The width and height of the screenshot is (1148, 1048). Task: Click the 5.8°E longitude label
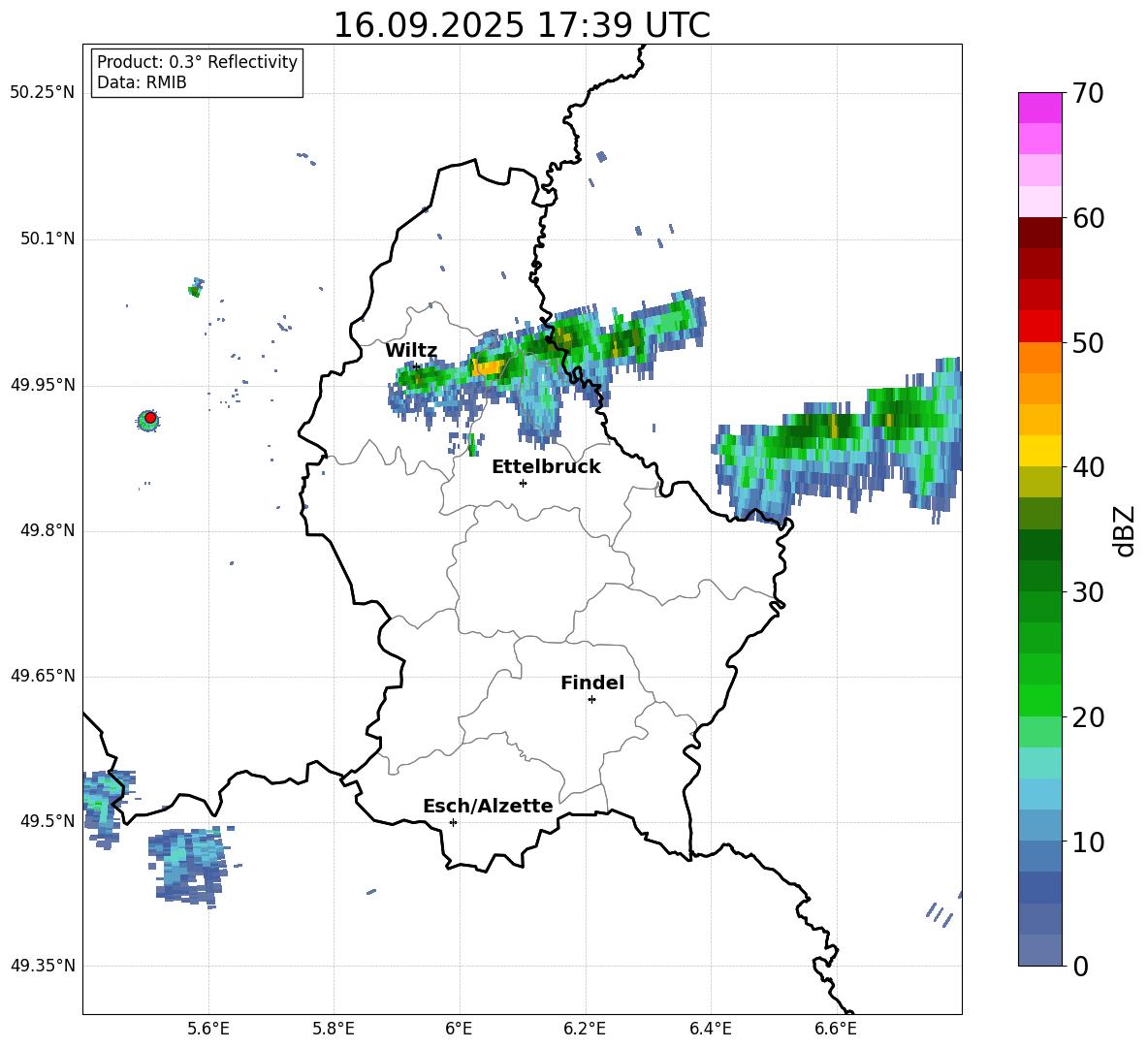point(334,1029)
